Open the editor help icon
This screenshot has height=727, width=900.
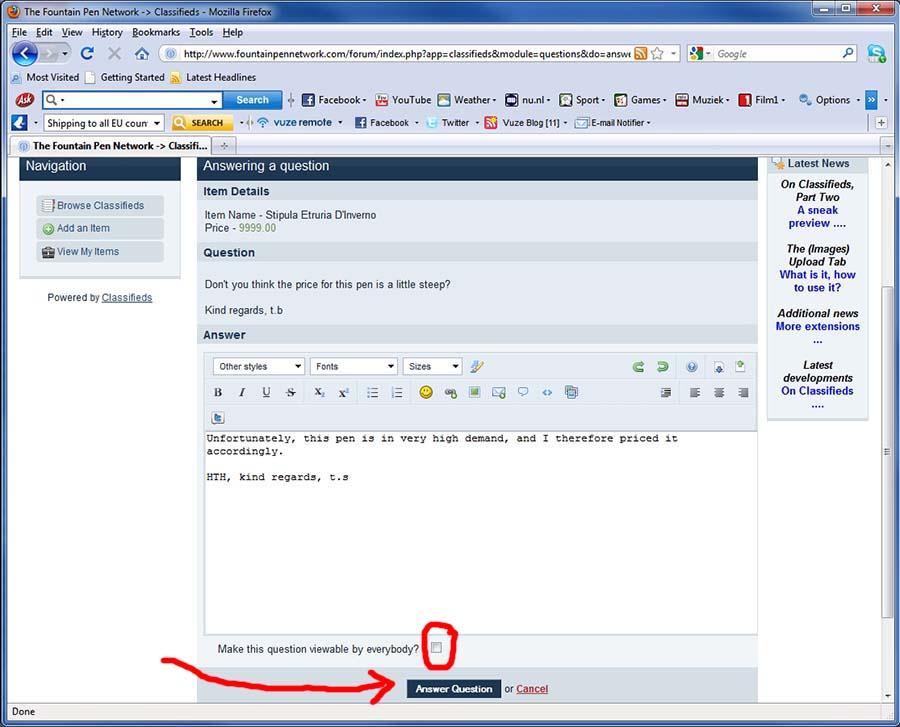pyautogui.click(x=691, y=367)
